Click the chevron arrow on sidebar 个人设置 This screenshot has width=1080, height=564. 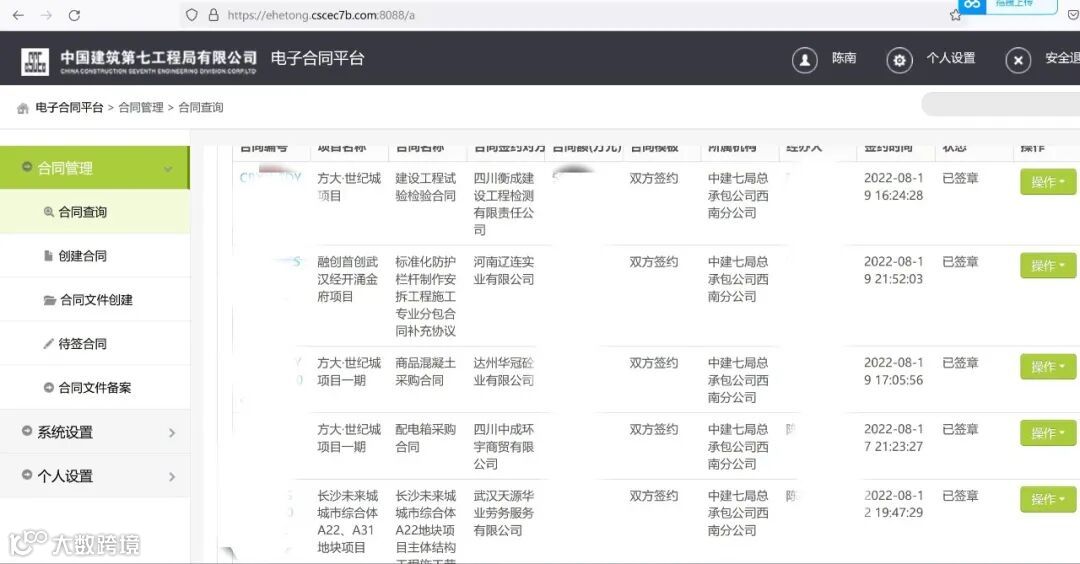[x=172, y=477]
